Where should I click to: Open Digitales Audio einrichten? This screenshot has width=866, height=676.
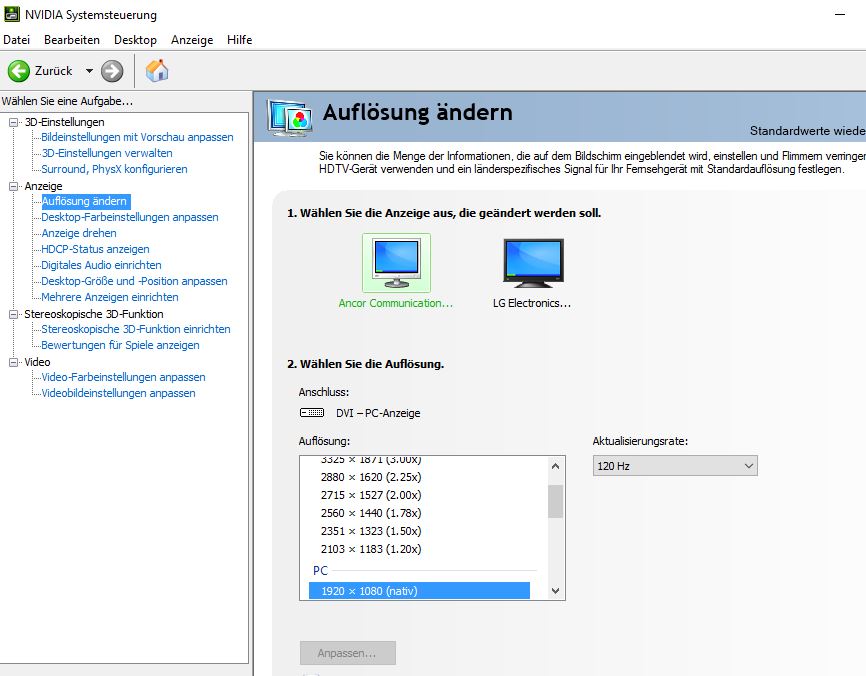pos(102,265)
